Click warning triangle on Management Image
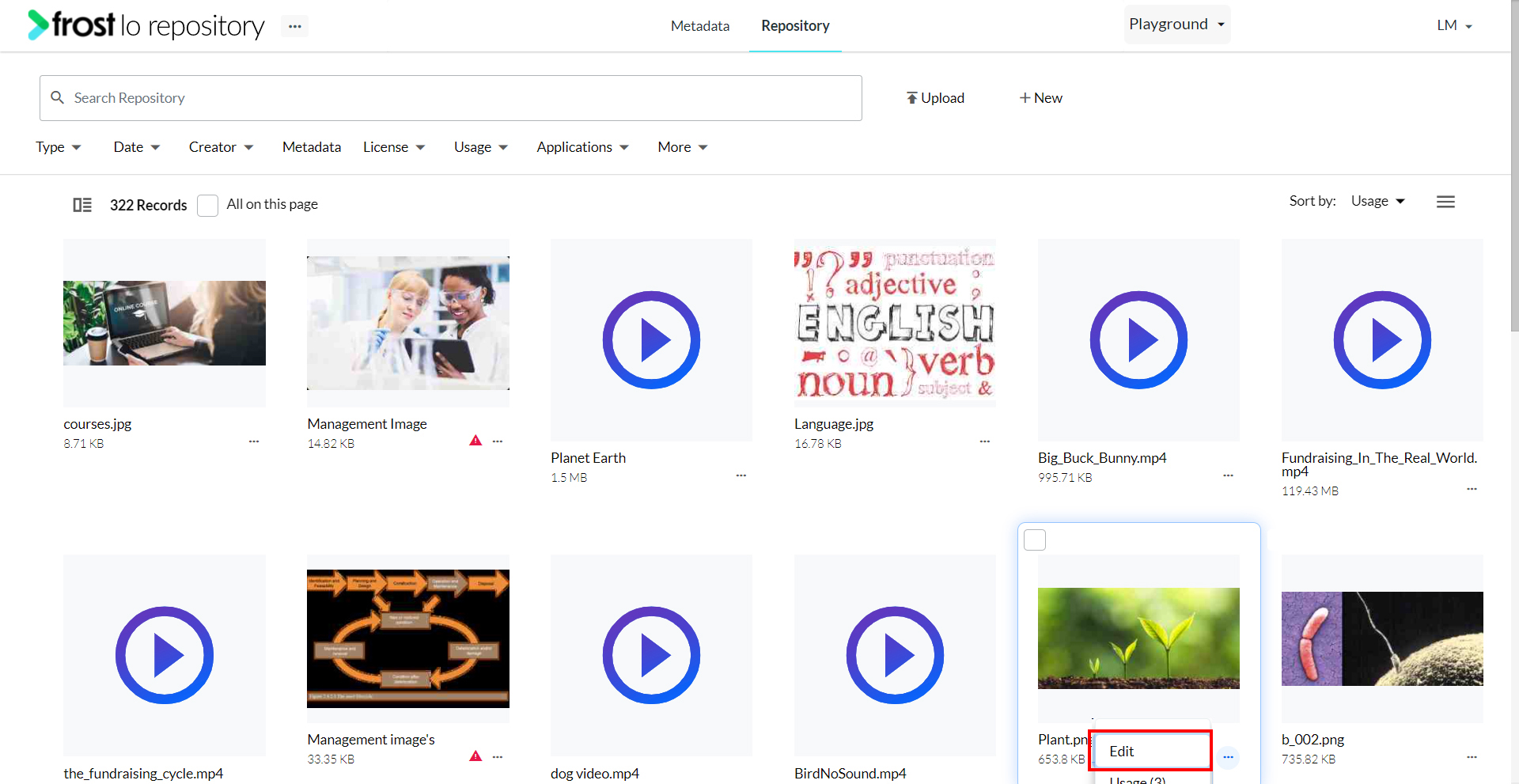This screenshot has width=1519, height=784. [x=475, y=441]
